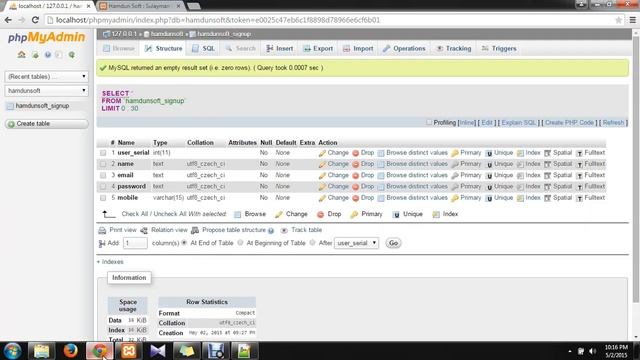Click the Spatial icon for password row
Screen dimensions: 640x360
tap(548, 187)
